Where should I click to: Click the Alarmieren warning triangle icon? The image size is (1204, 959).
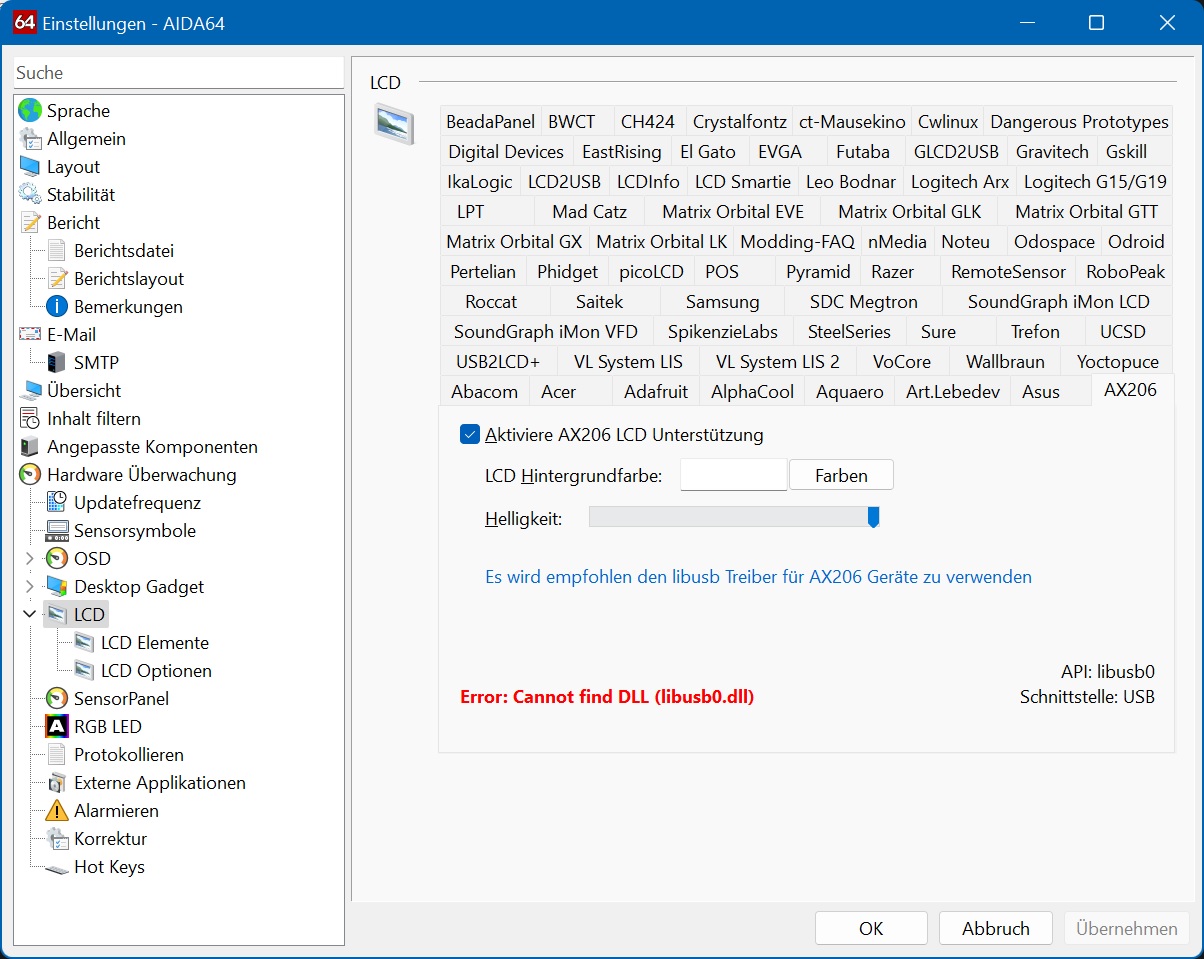click(58, 811)
